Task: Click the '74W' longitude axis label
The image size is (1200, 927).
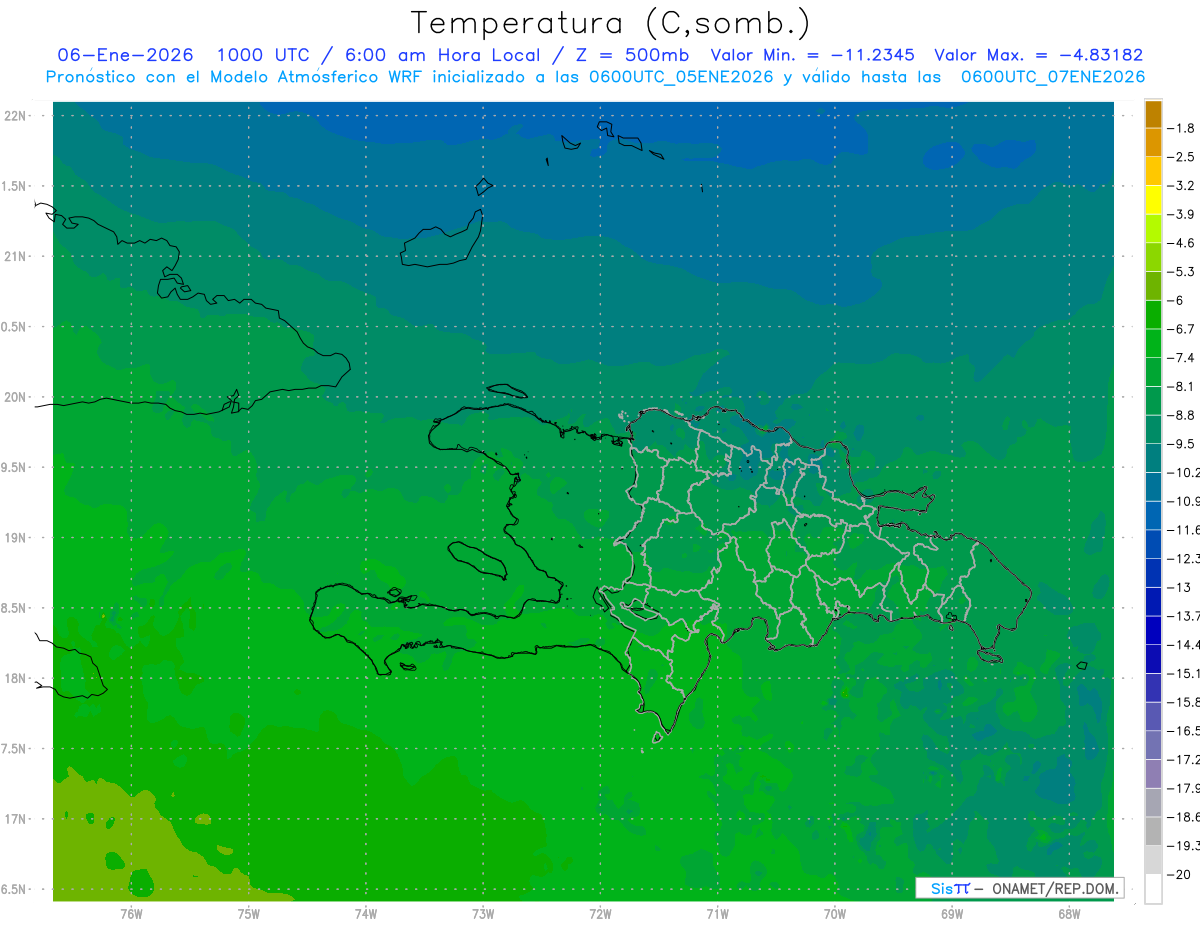Action: [x=366, y=914]
